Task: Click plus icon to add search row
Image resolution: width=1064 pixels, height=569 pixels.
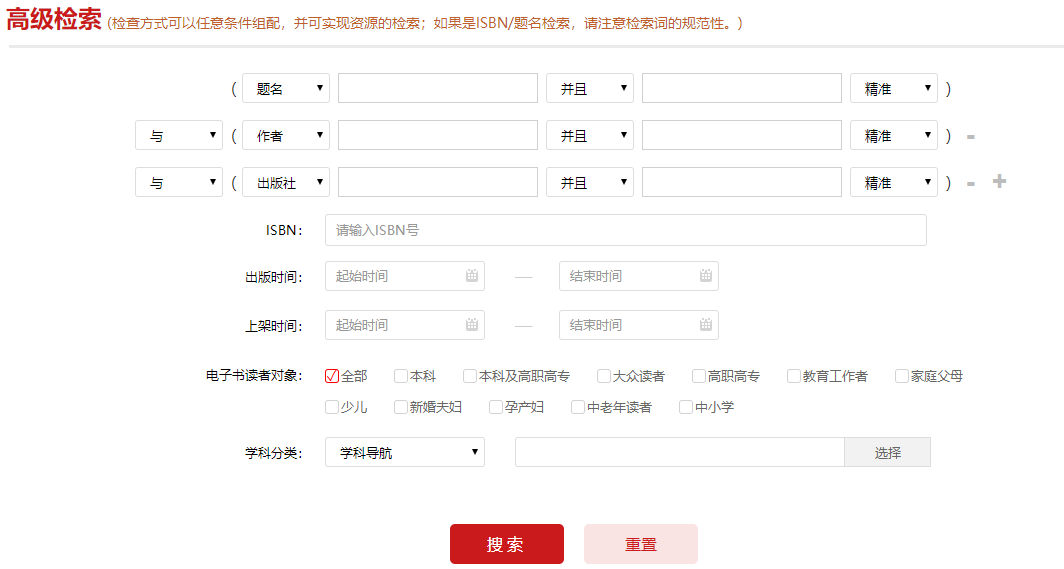Action: click(999, 182)
